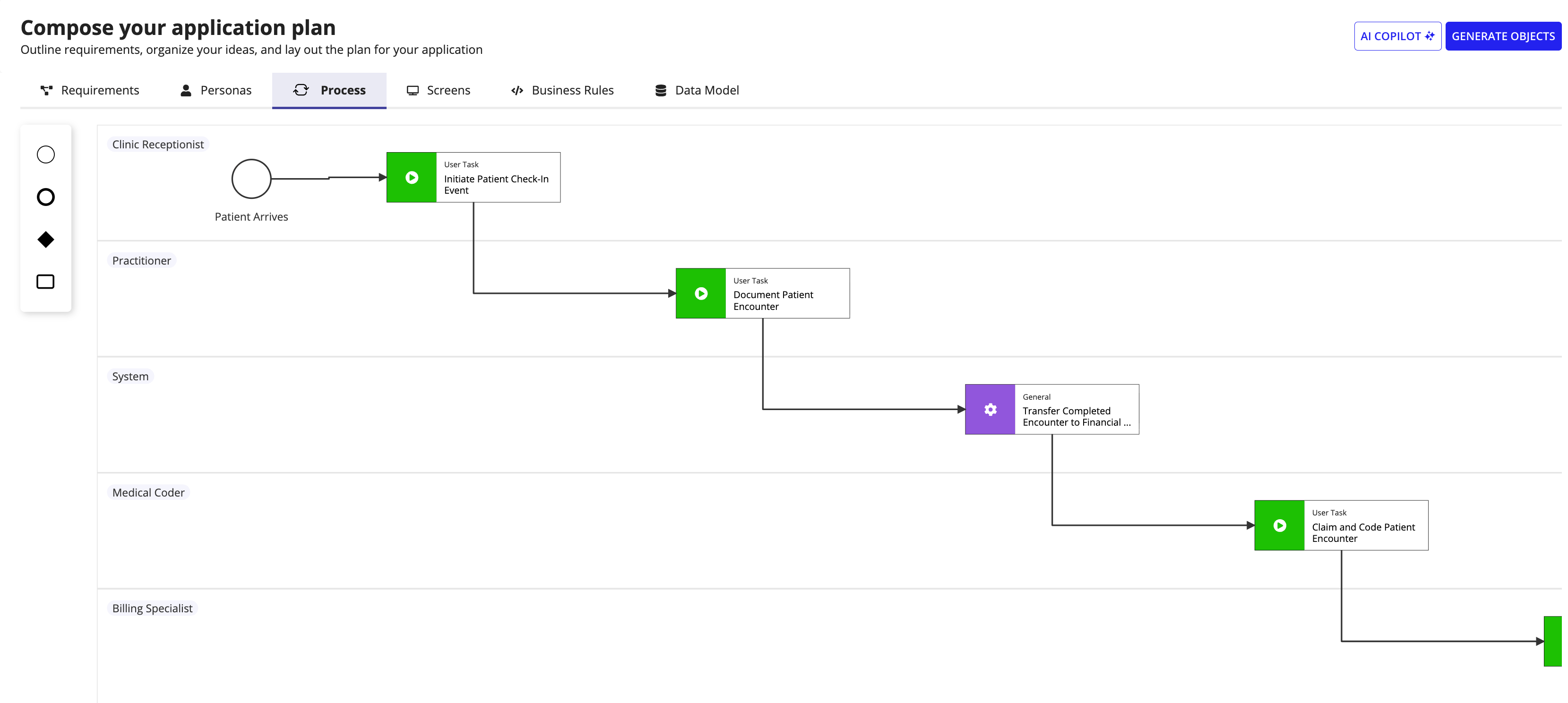The width and height of the screenshot is (1568, 703).
Task: Select the Transfer Completed Encounter task label
Action: tap(1076, 417)
